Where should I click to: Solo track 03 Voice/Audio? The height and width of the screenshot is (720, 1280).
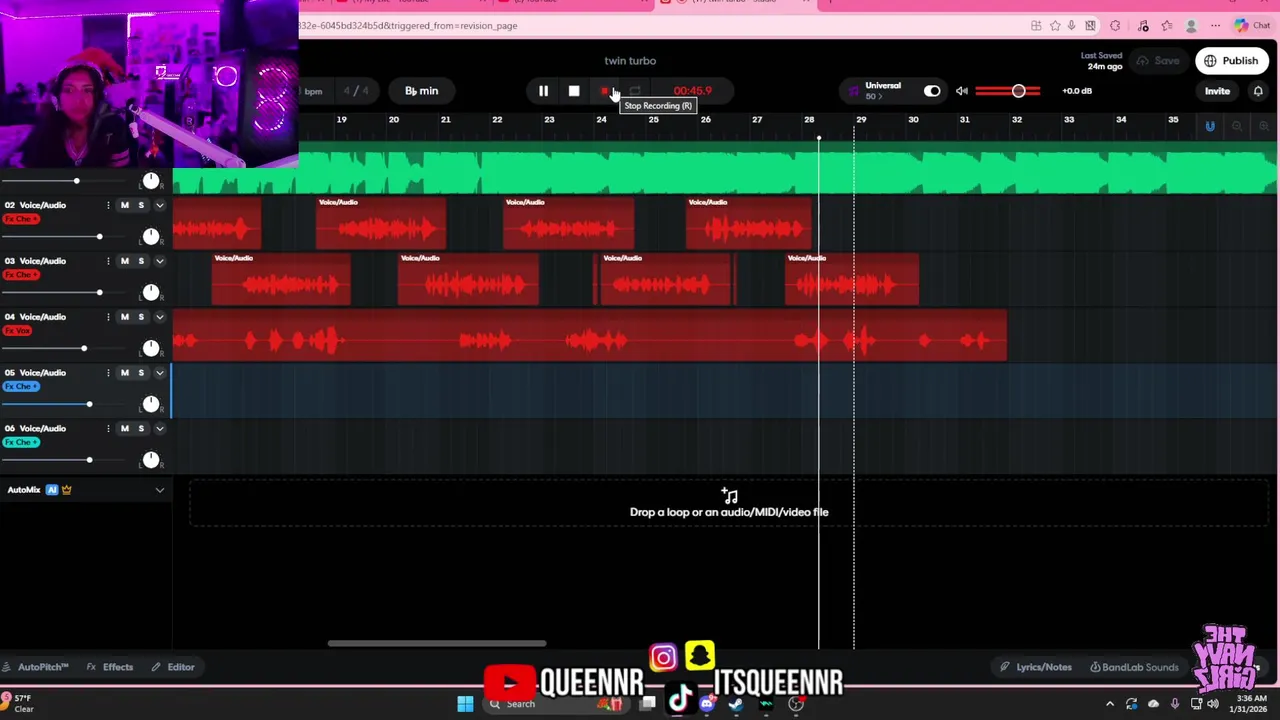tap(141, 261)
